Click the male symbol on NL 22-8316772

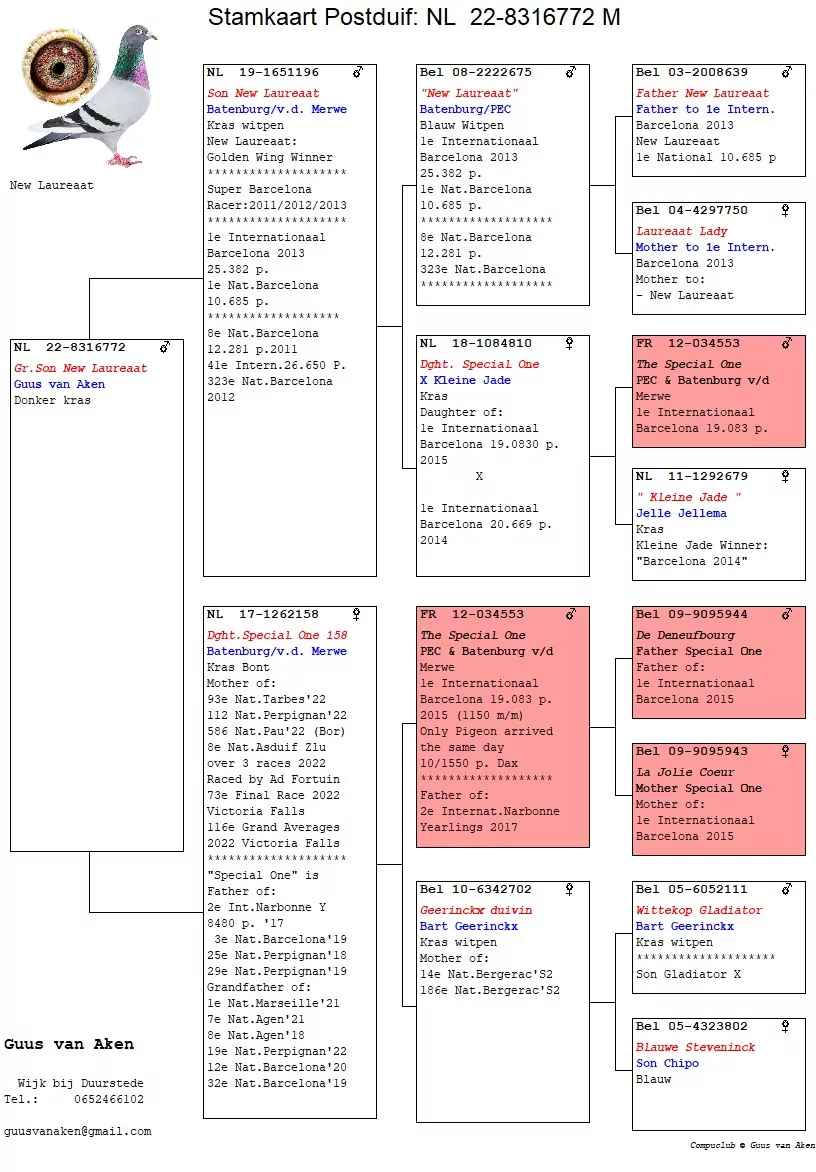pyautogui.click(x=165, y=347)
